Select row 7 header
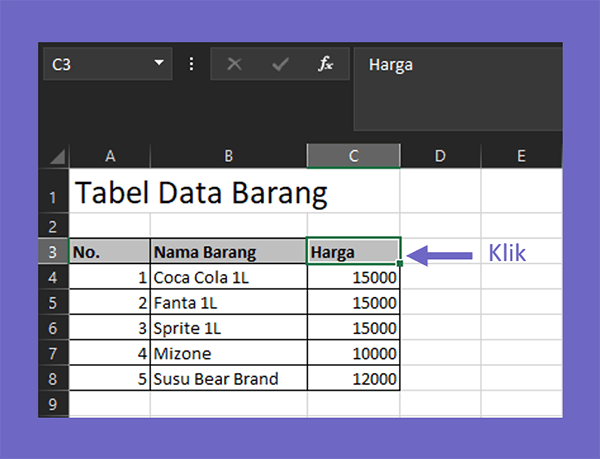This screenshot has height=459, width=600. coord(54,353)
